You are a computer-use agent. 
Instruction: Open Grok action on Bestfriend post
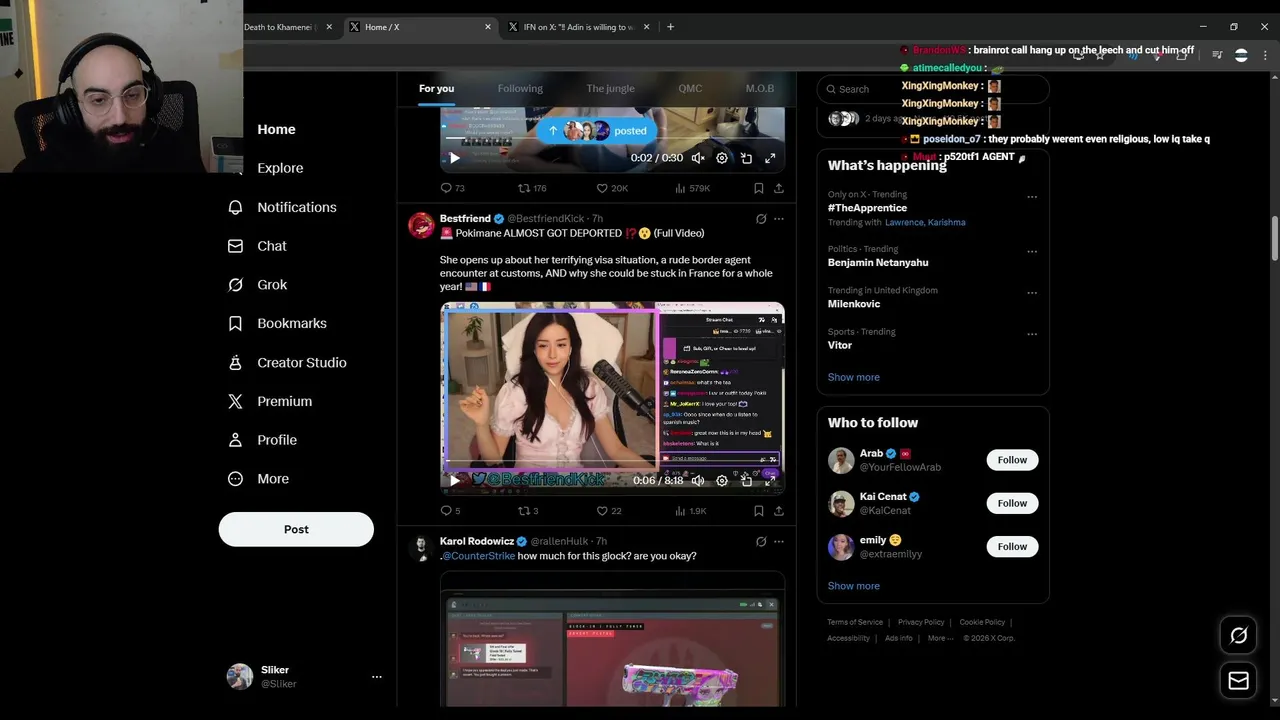tap(761, 219)
